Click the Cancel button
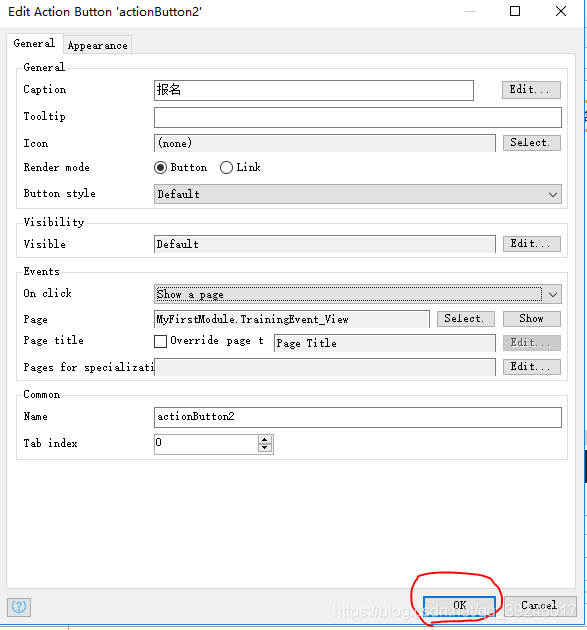This screenshot has width=587, height=630. click(539, 605)
